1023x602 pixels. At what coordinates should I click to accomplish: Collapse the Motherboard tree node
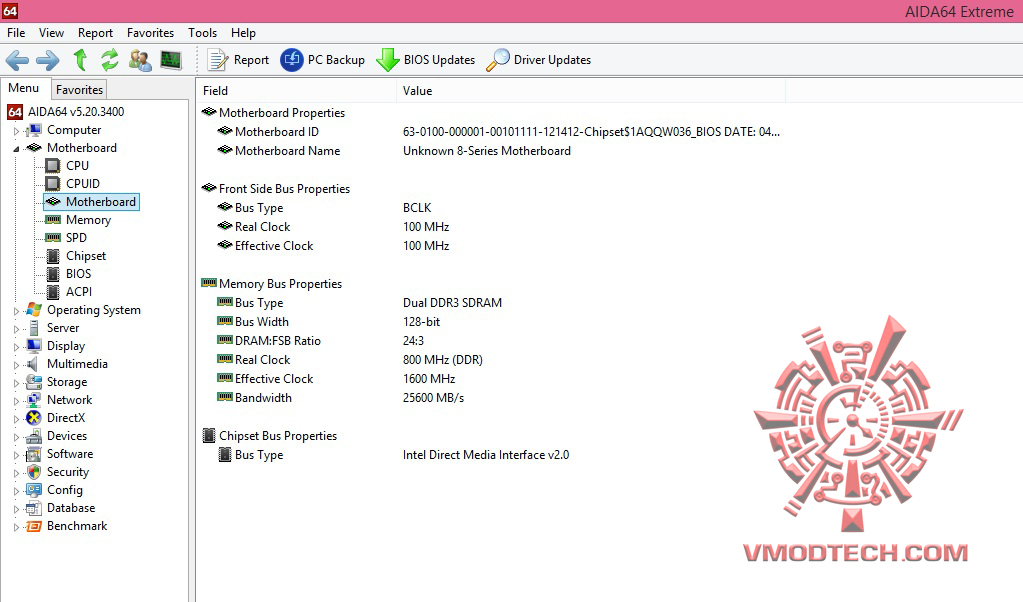(16, 149)
